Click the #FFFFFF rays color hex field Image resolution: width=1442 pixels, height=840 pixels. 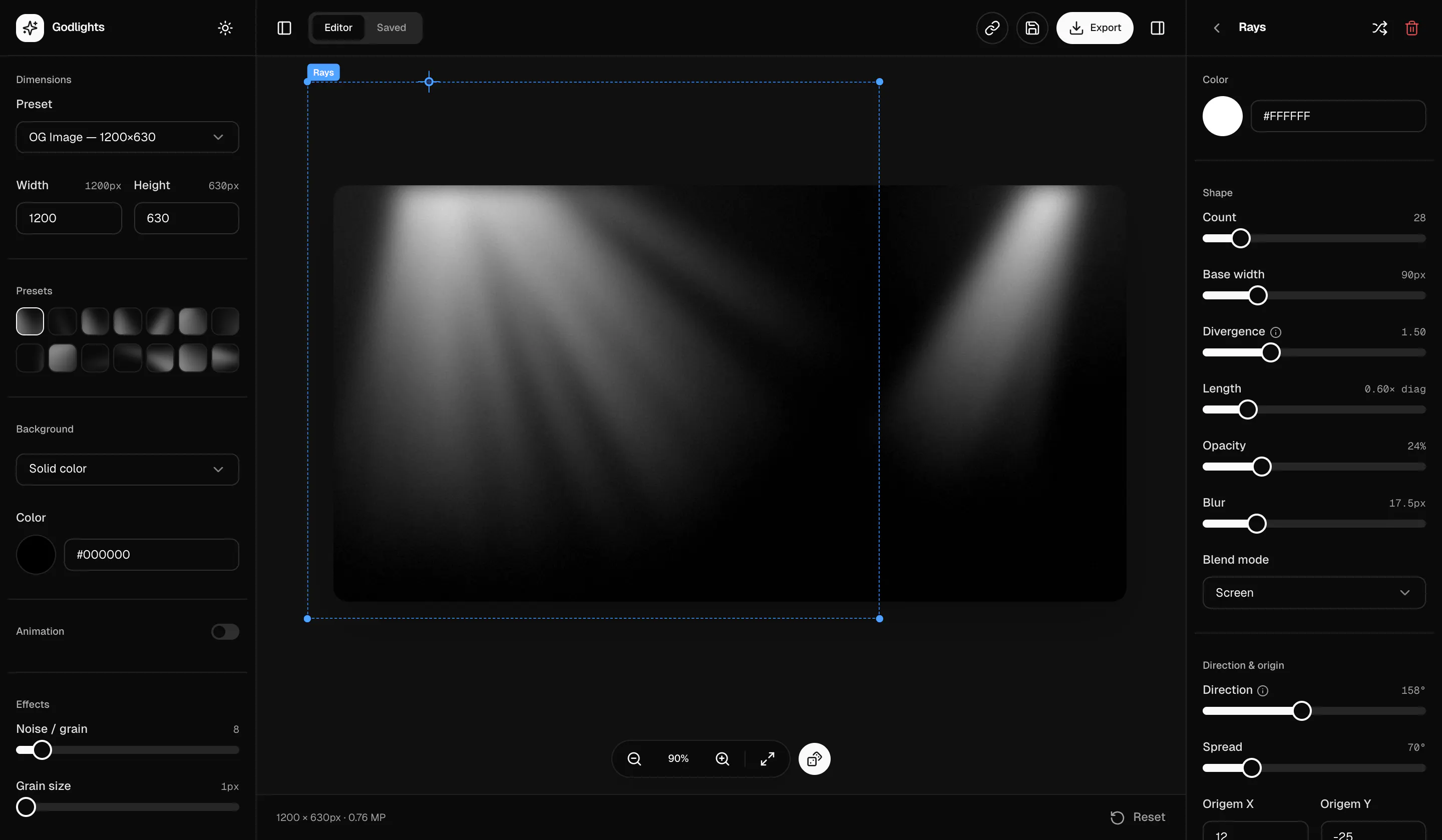click(1338, 116)
